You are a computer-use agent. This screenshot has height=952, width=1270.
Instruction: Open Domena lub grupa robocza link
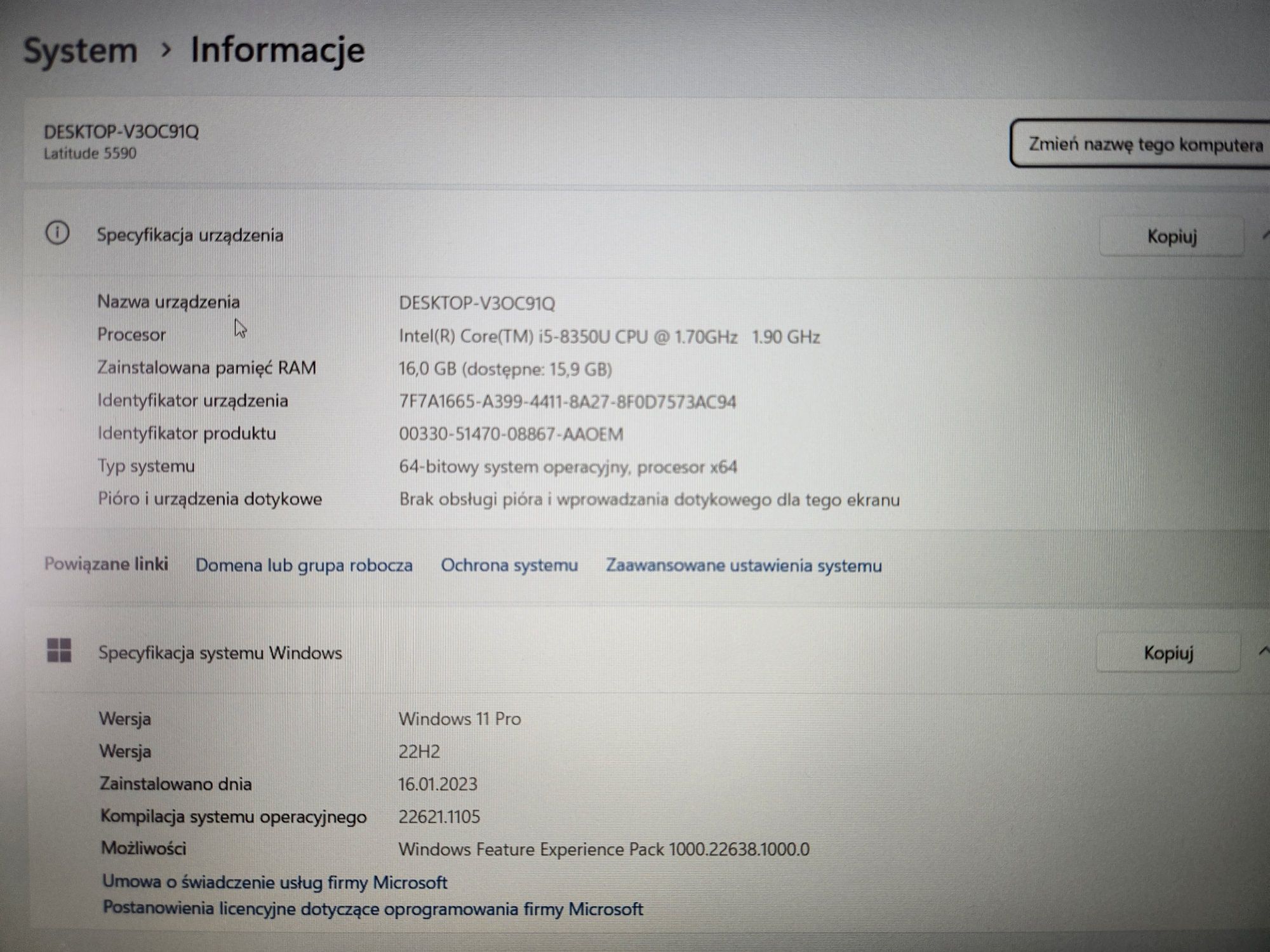coord(304,565)
